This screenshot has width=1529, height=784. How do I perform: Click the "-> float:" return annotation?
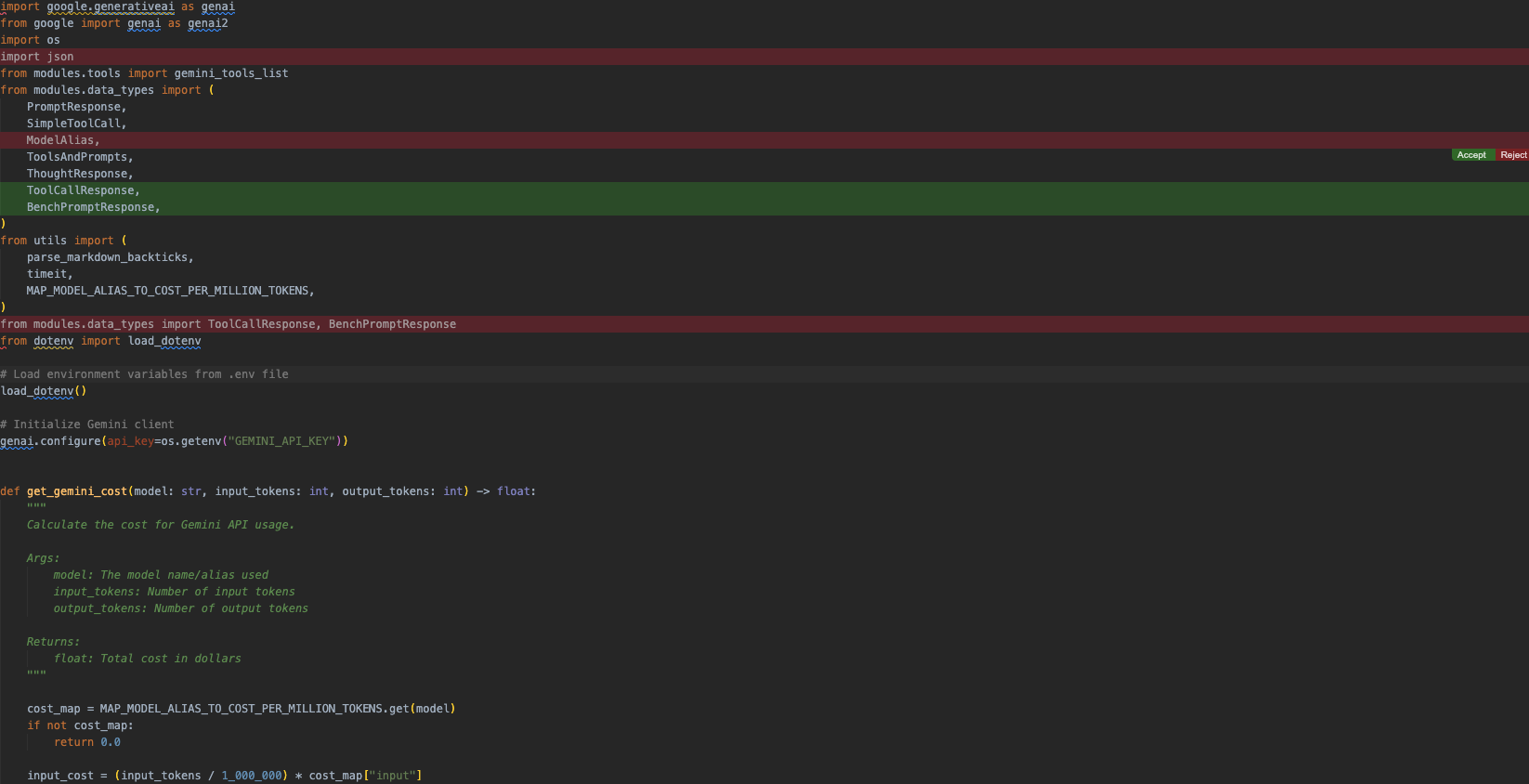pyautogui.click(x=506, y=491)
